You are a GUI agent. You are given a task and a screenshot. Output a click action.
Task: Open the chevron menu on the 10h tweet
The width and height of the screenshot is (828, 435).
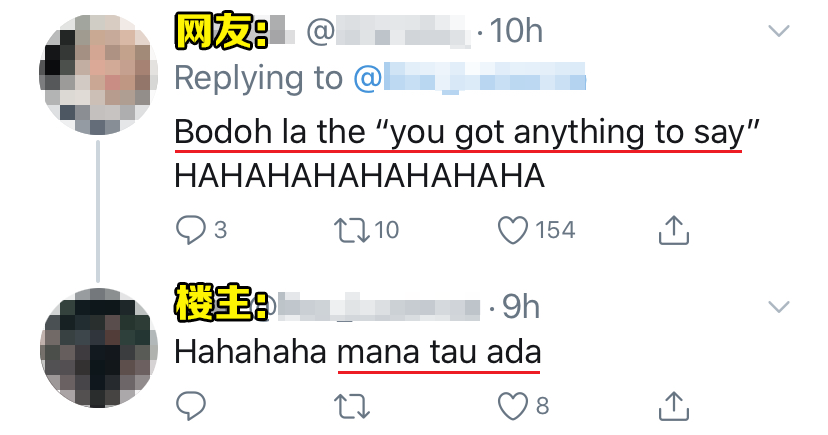[779, 31]
